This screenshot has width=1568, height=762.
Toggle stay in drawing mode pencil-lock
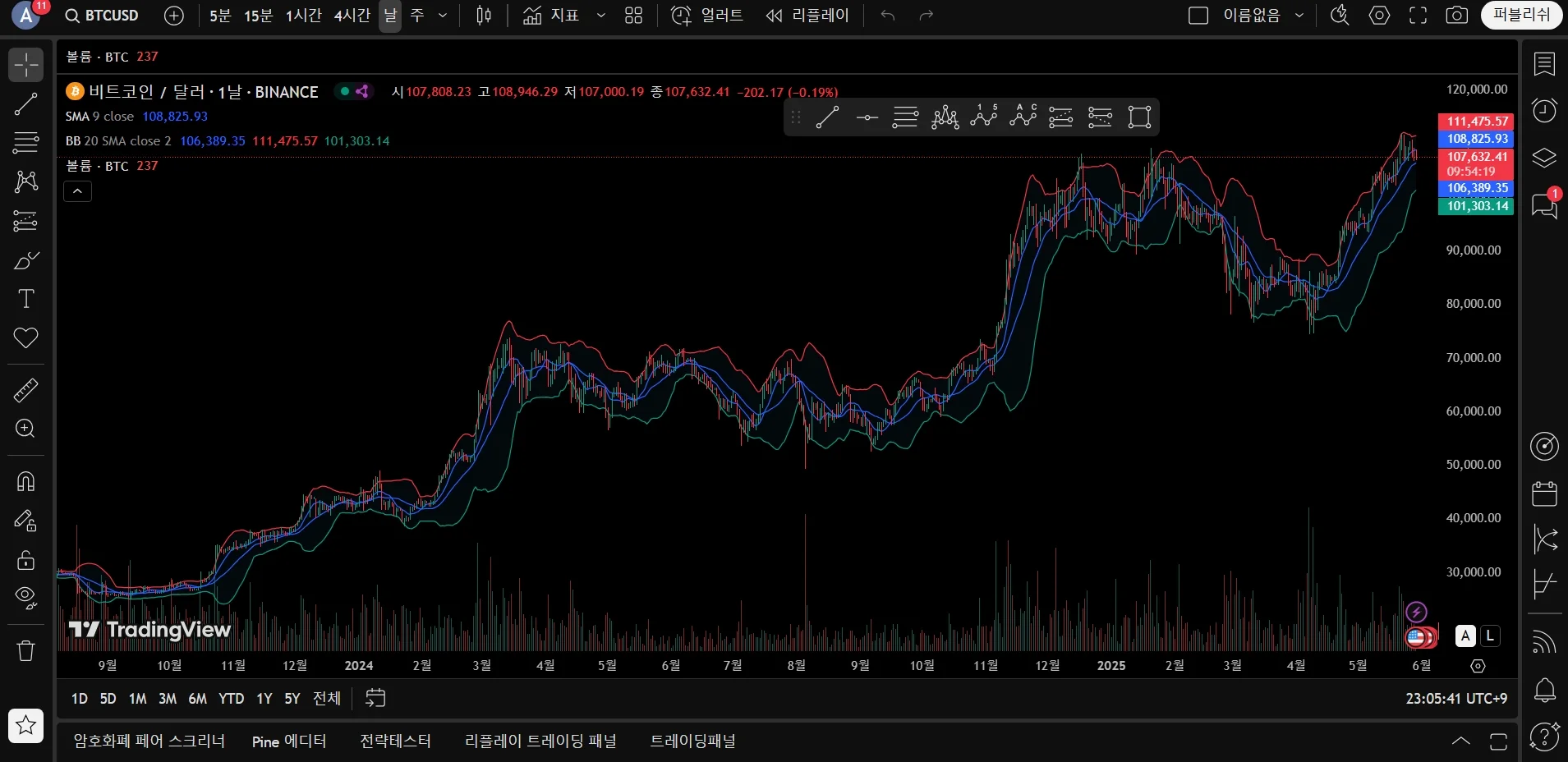click(25, 521)
